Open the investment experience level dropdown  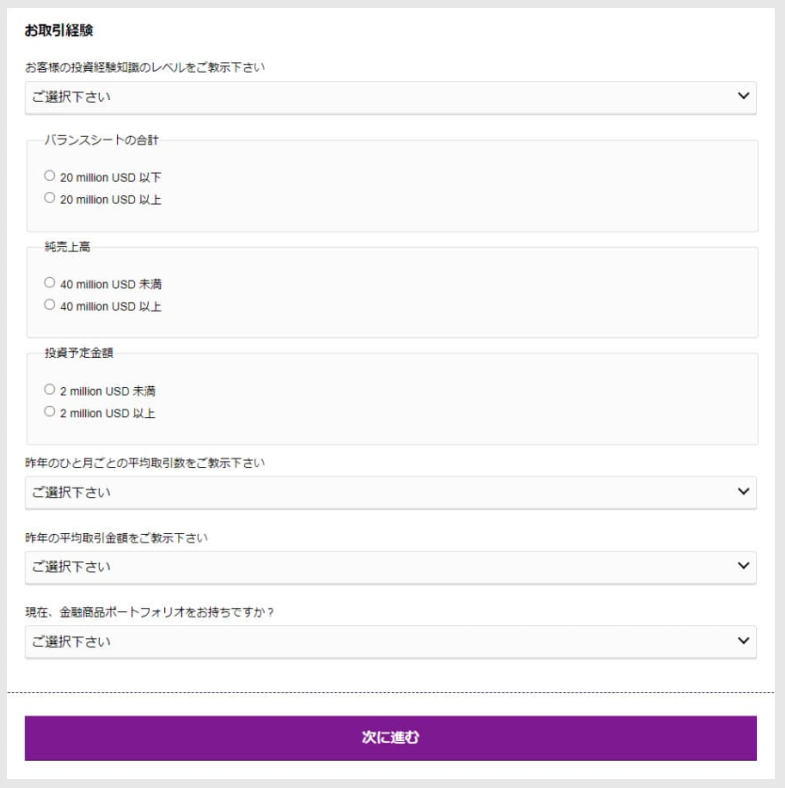pyautogui.click(x=390, y=97)
